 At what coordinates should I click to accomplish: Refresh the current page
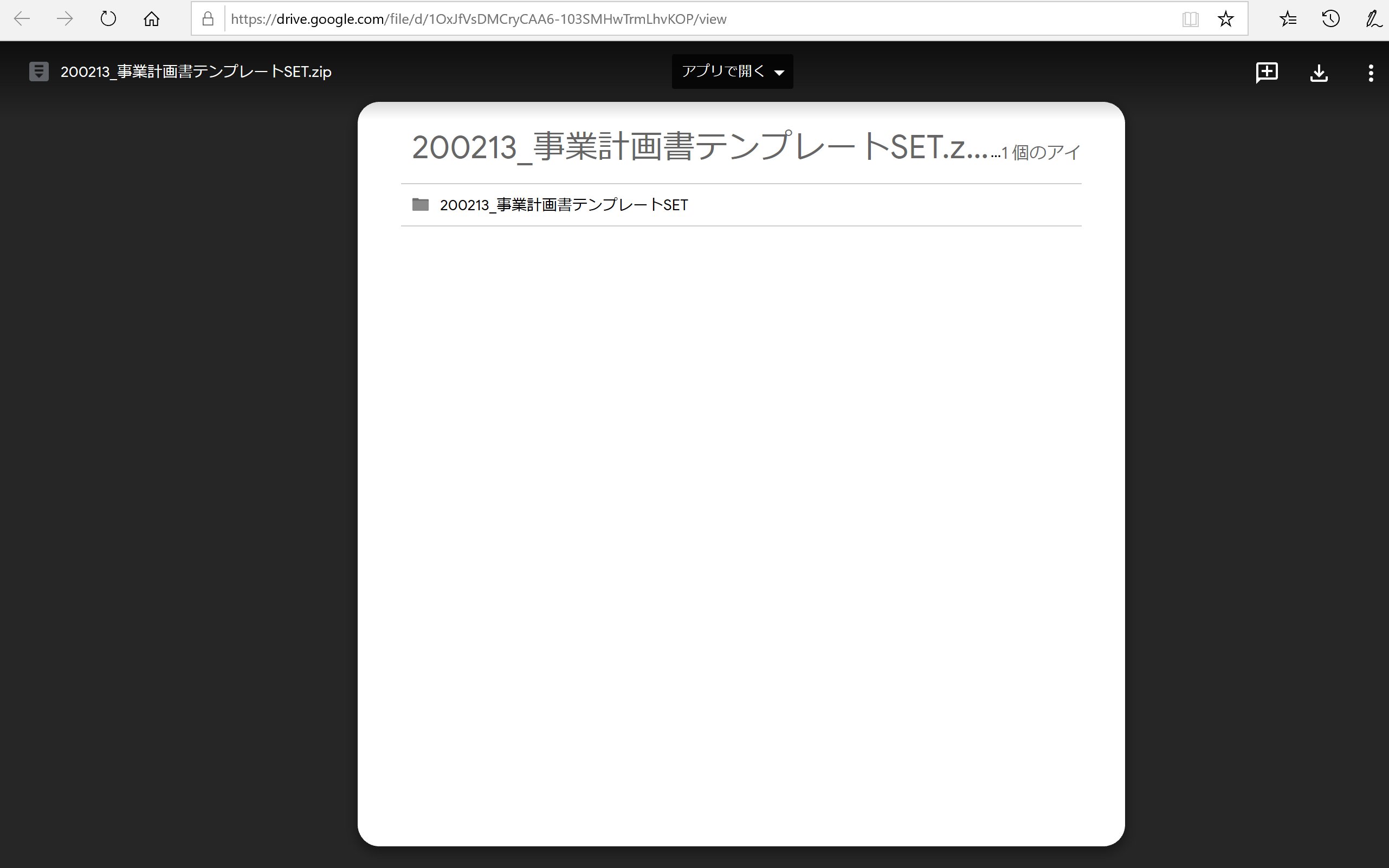[108, 19]
